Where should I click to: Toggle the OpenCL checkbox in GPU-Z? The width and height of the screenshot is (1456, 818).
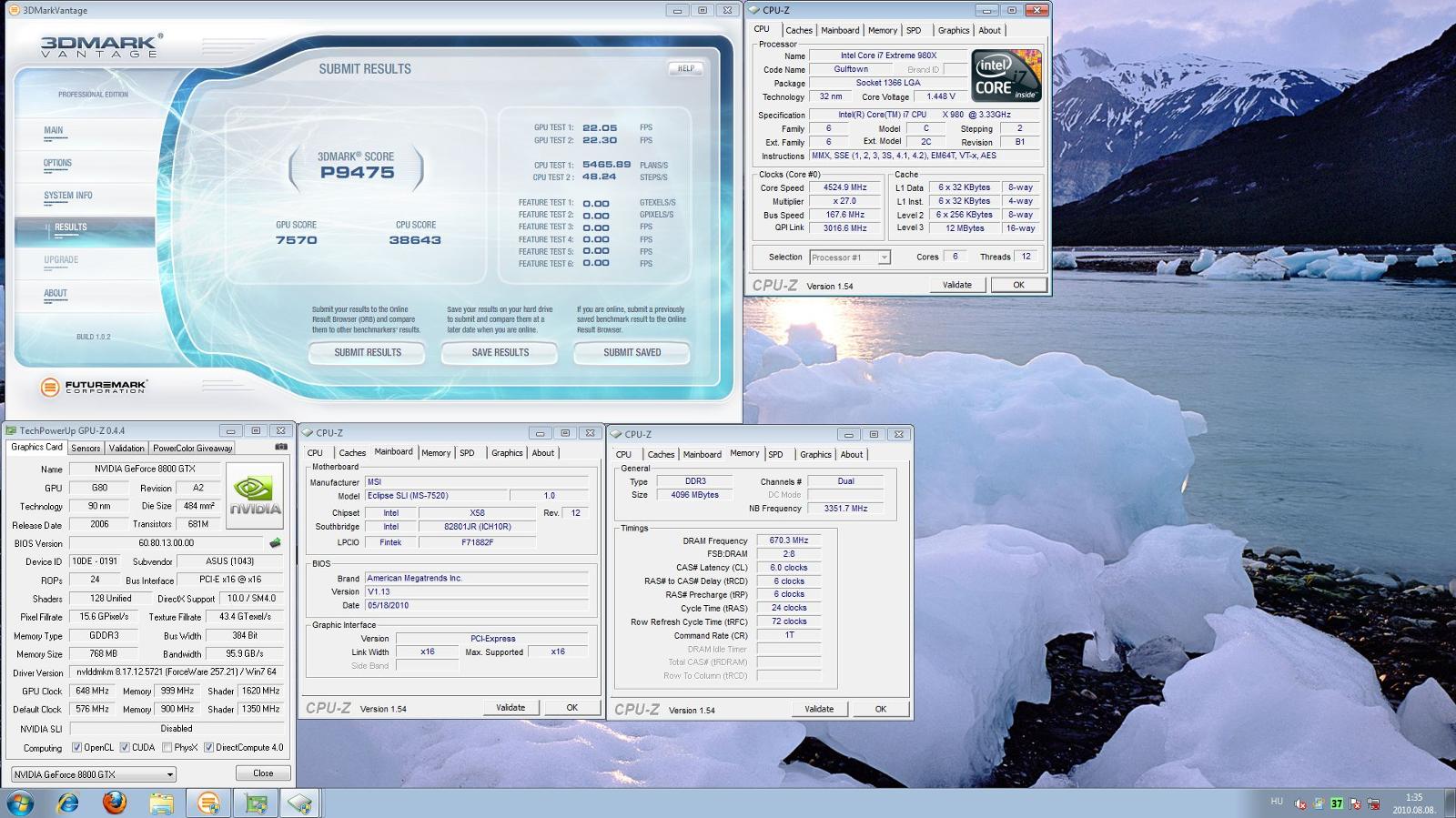click(76, 748)
